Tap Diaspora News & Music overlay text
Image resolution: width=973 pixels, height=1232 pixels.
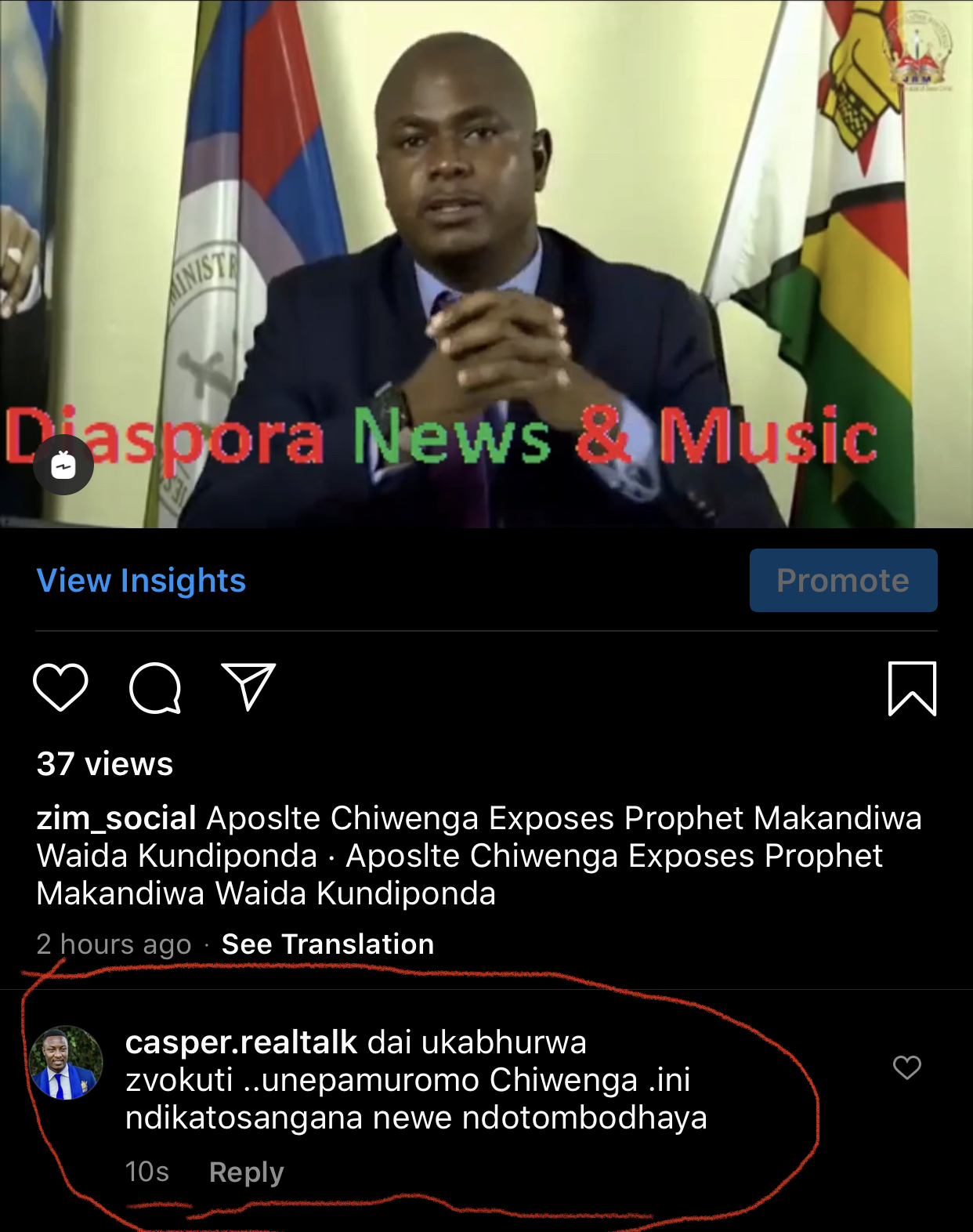pos(441,437)
